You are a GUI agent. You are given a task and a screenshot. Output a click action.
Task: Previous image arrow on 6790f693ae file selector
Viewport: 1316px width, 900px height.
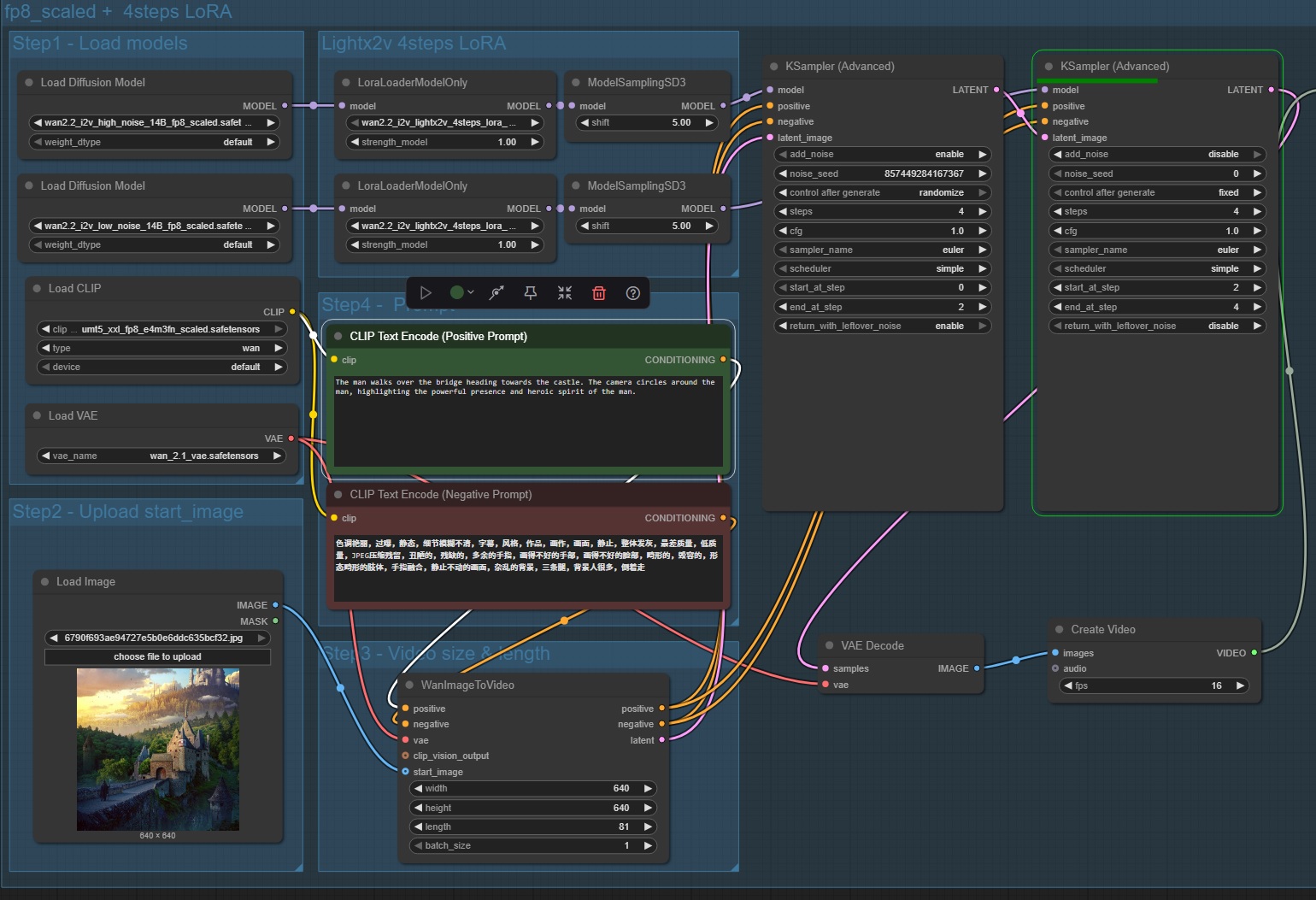click(55, 638)
